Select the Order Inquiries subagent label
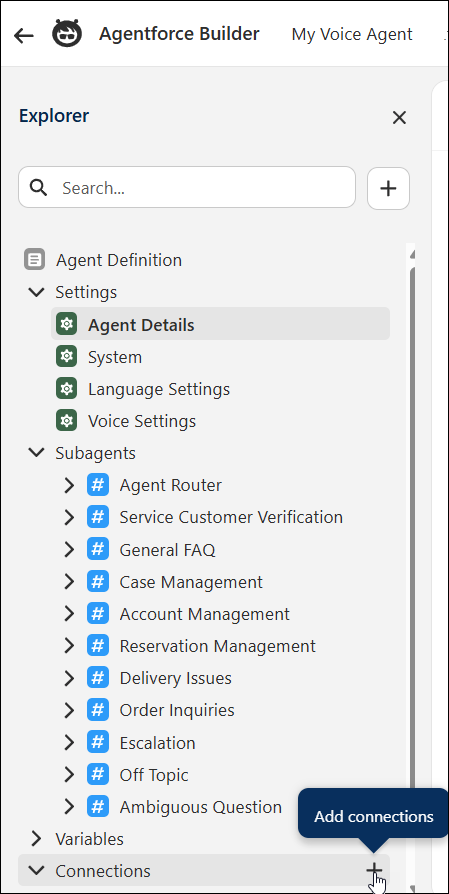The width and height of the screenshot is (449, 894). point(177,710)
